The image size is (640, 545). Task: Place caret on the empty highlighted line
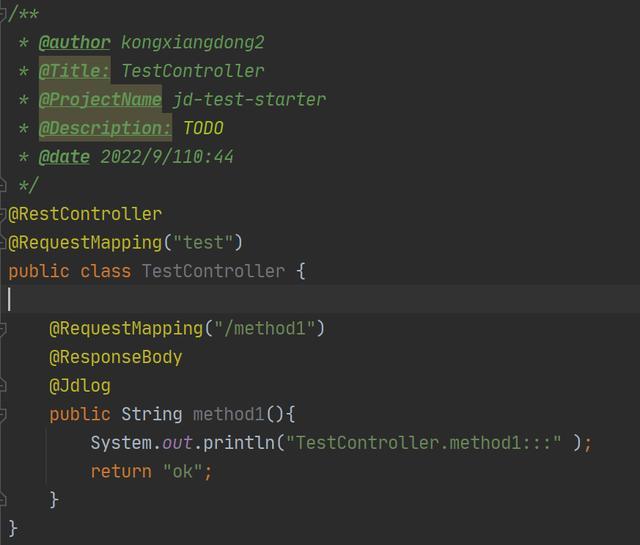pos(300,299)
